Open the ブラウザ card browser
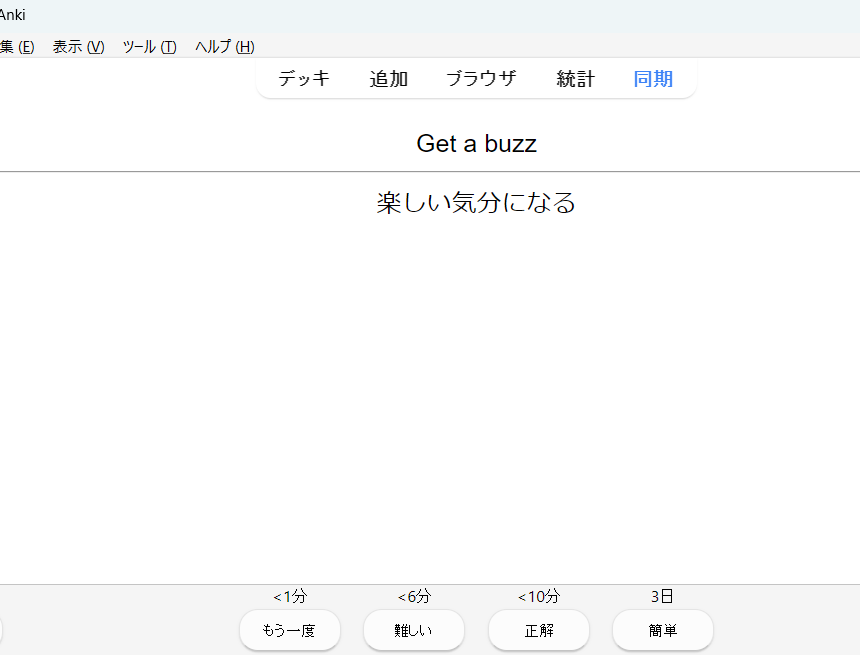The height and width of the screenshot is (655, 860). pos(481,78)
